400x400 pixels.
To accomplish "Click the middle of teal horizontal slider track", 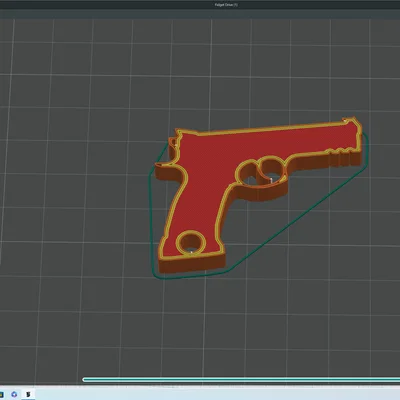I will 241,380.
